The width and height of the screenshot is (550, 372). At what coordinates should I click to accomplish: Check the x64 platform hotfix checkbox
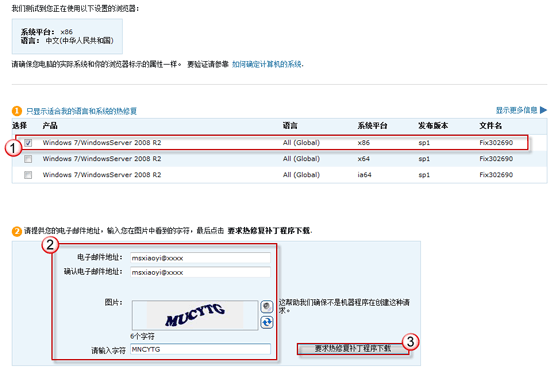click(28, 159)
